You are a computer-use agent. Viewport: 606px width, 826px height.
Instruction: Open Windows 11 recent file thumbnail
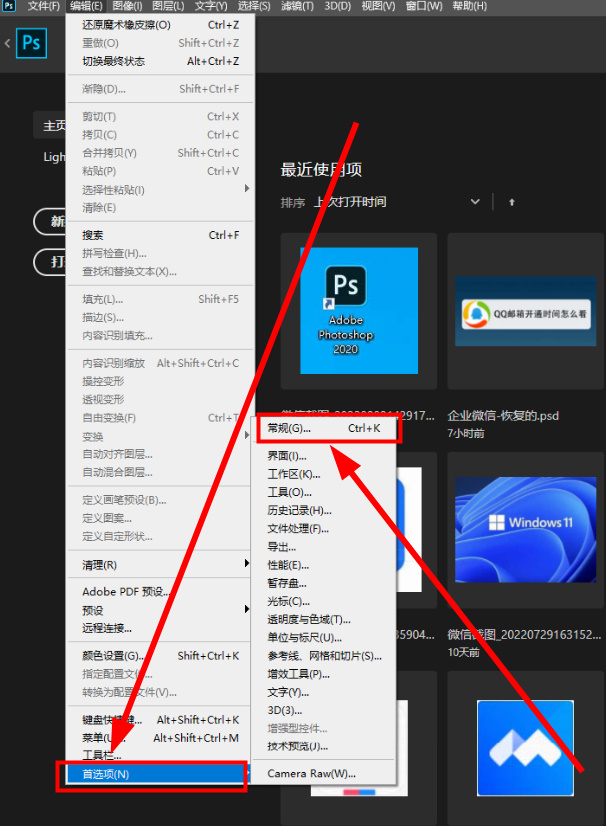[526, 530]
